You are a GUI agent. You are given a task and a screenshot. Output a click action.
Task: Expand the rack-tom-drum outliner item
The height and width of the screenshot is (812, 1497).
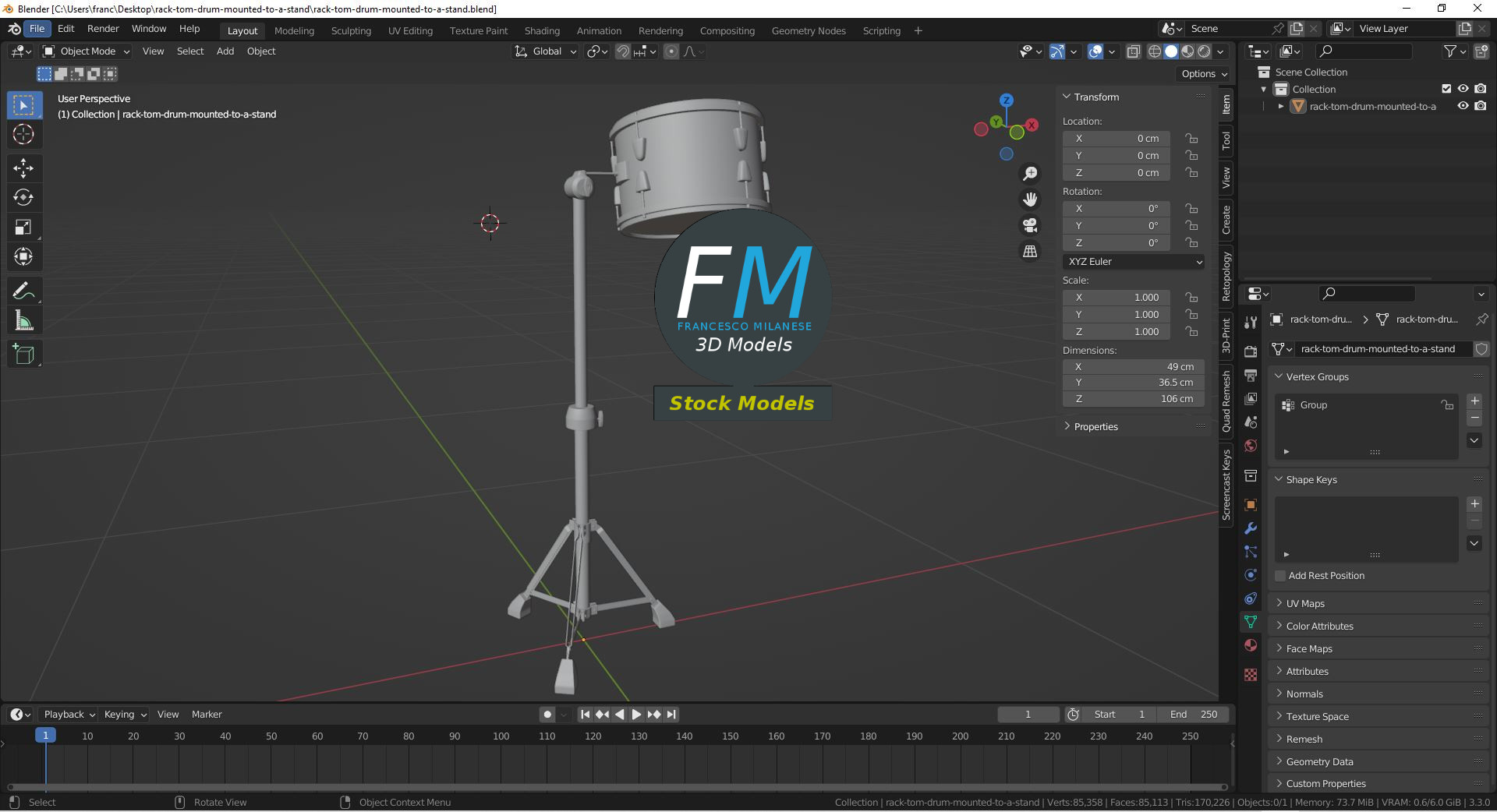point(1280,106)
